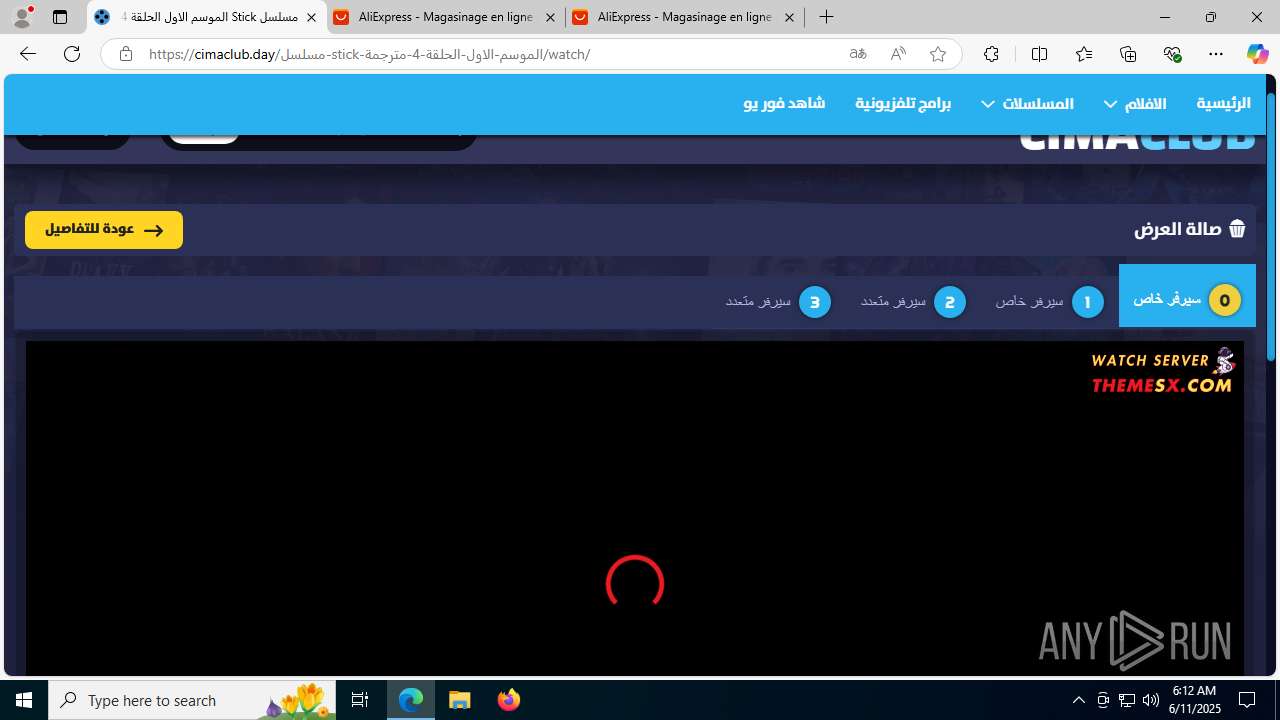Open Favorites list icon
Image resolution: width=1280 pixels, height=720 pixels.
[1084, 54]
